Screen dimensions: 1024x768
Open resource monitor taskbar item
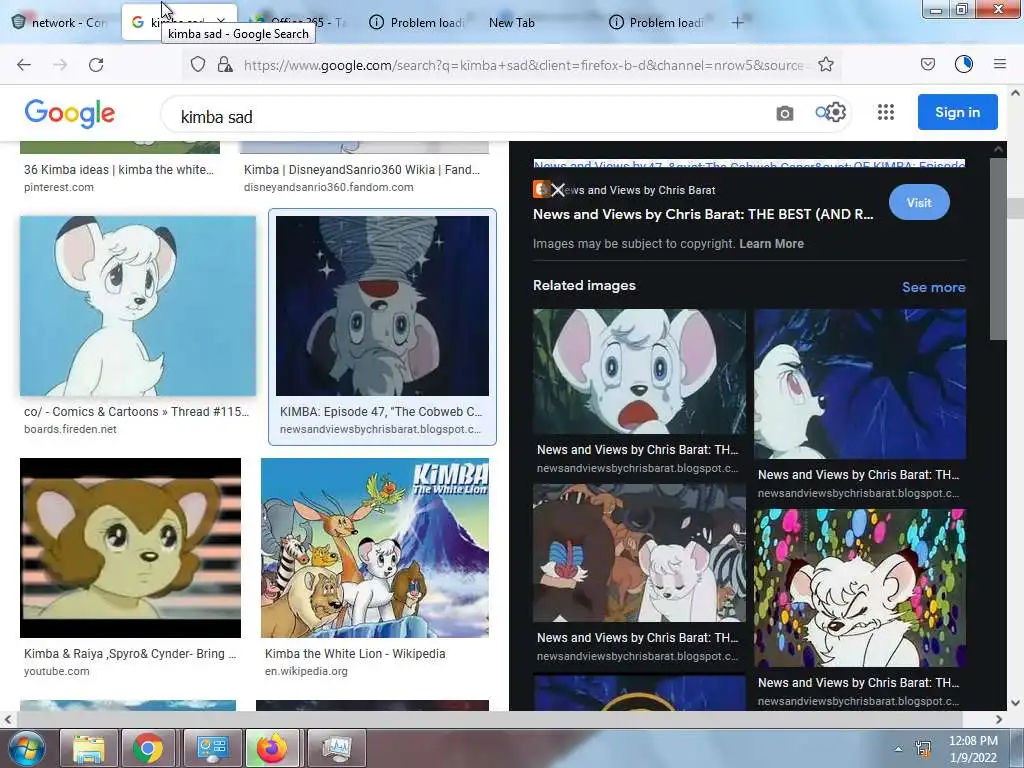[336, 748]
